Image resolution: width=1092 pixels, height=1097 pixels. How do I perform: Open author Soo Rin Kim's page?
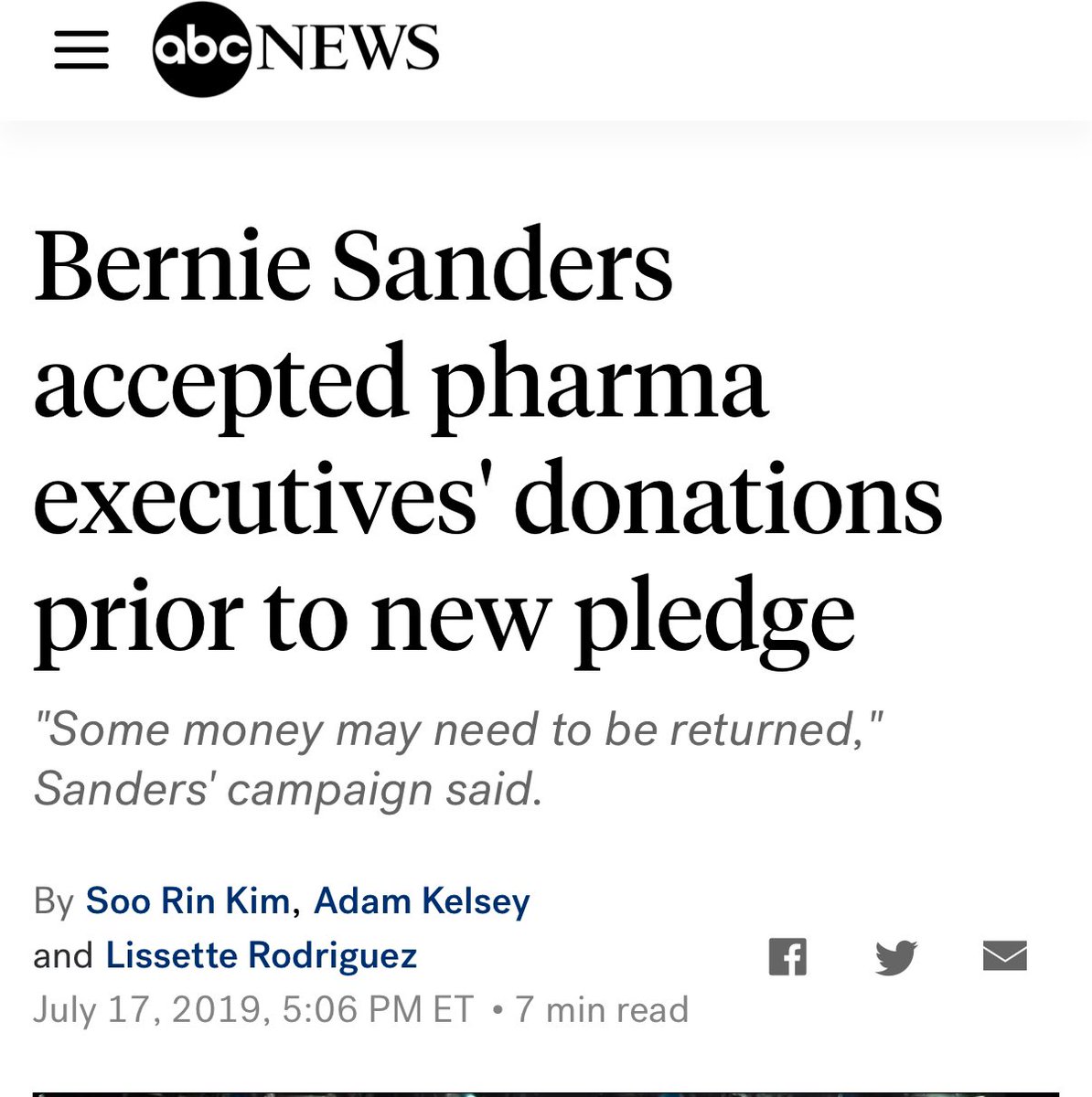point(187,901)
